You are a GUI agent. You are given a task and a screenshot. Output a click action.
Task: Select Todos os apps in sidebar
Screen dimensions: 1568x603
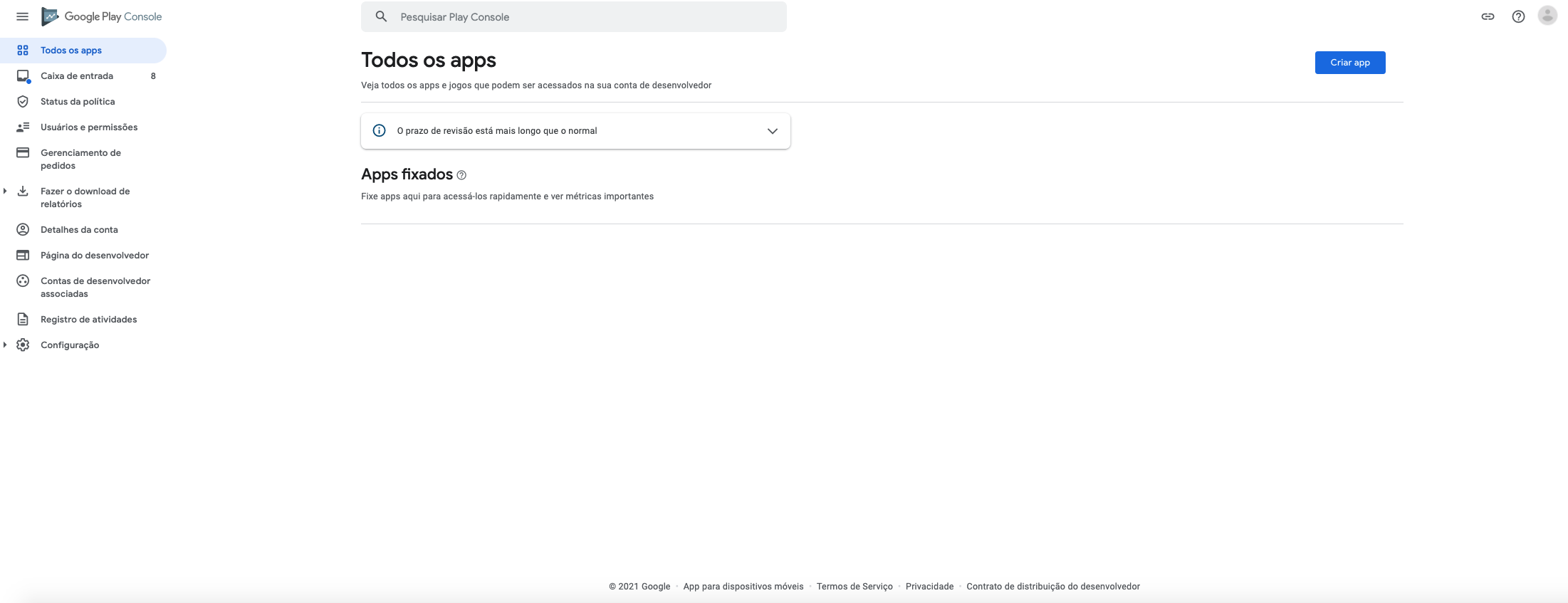pyautogui.click(x=71, y=51)
